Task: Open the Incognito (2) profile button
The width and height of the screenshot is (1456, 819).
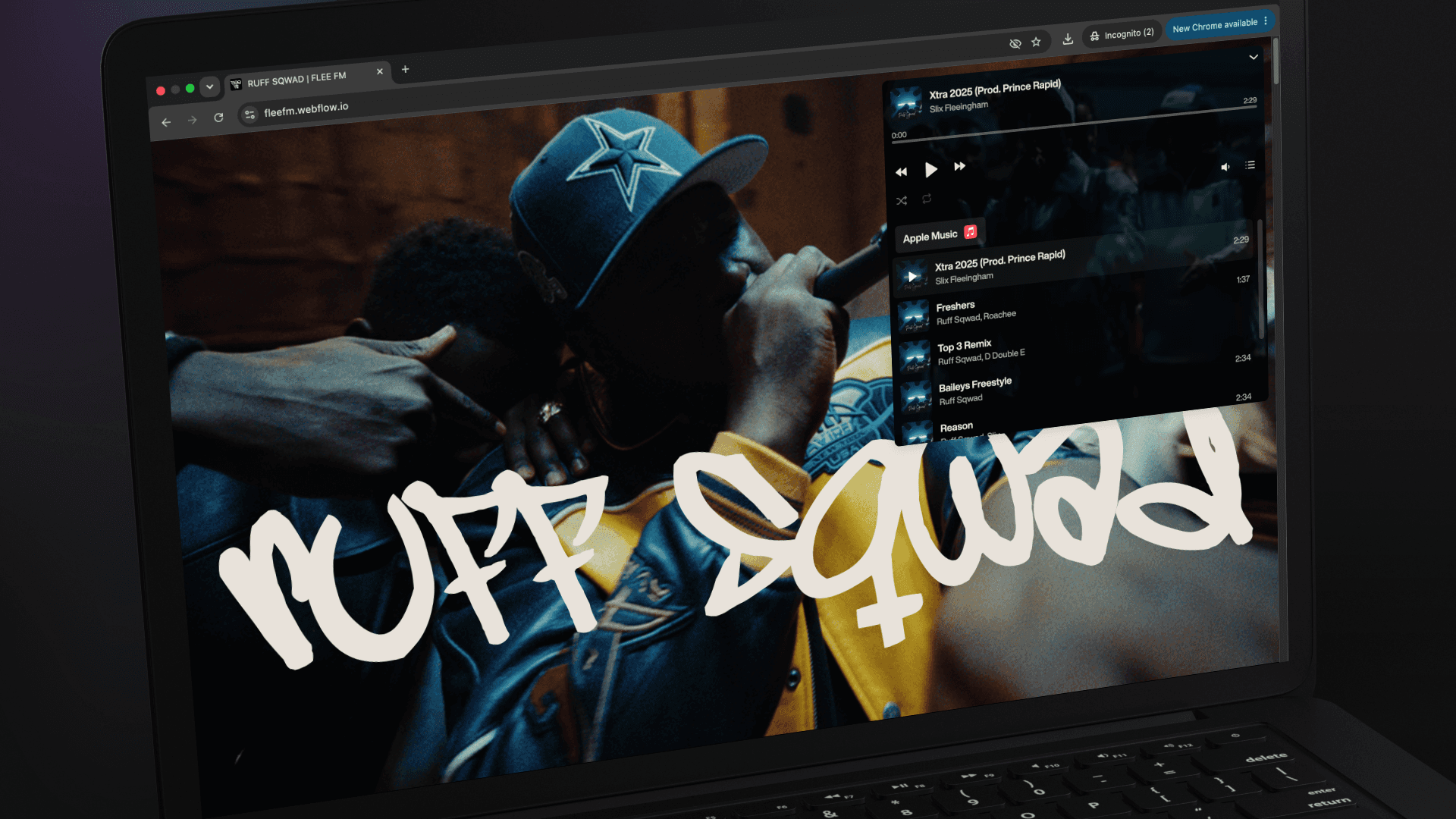Action: 1122,34
